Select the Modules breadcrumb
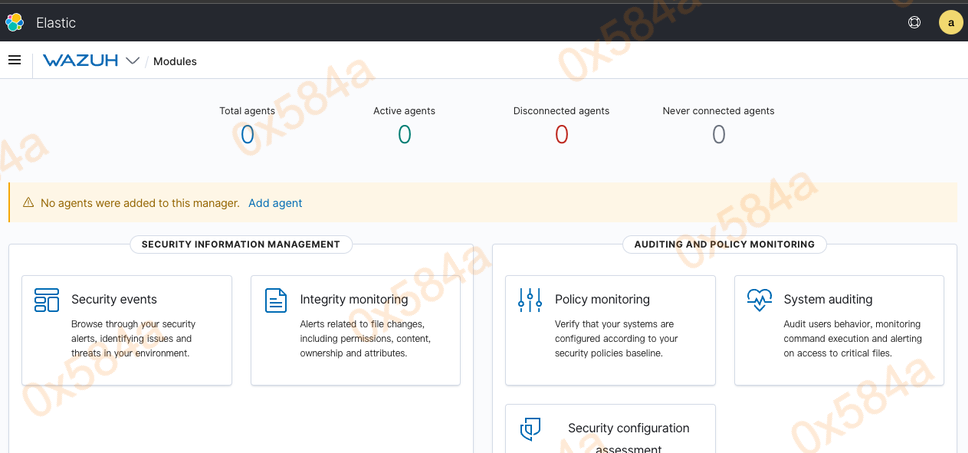 [175, 62]
